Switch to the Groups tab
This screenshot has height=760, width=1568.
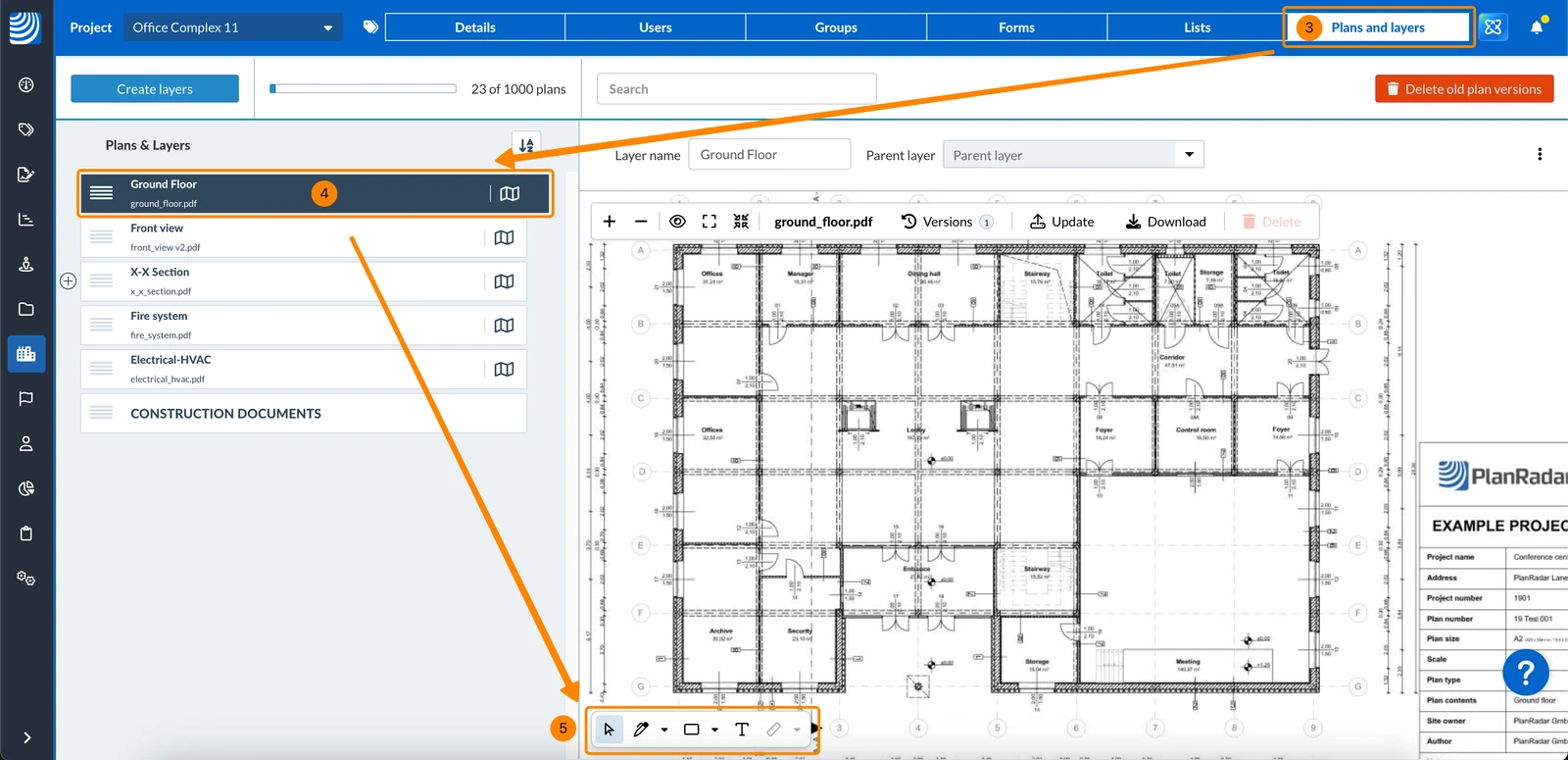point(836,27)
